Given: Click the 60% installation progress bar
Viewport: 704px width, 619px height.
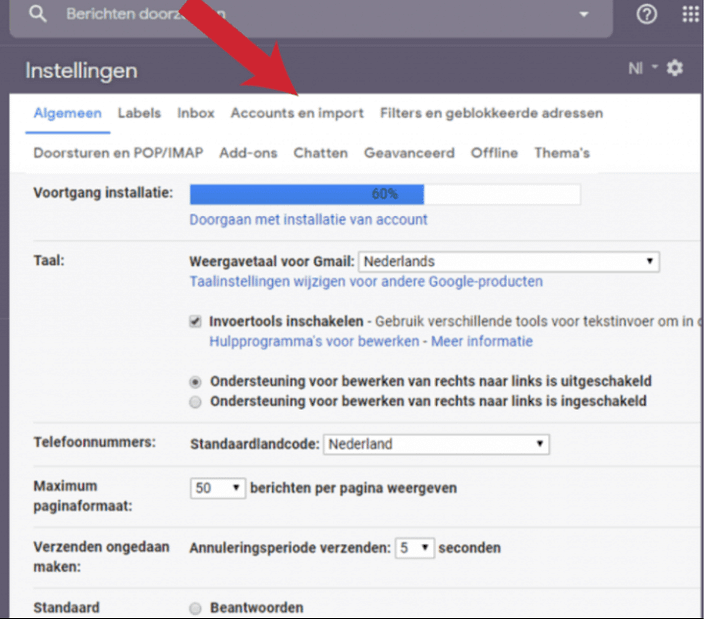Looking at the screenshot, I should (x=384, y=194).
